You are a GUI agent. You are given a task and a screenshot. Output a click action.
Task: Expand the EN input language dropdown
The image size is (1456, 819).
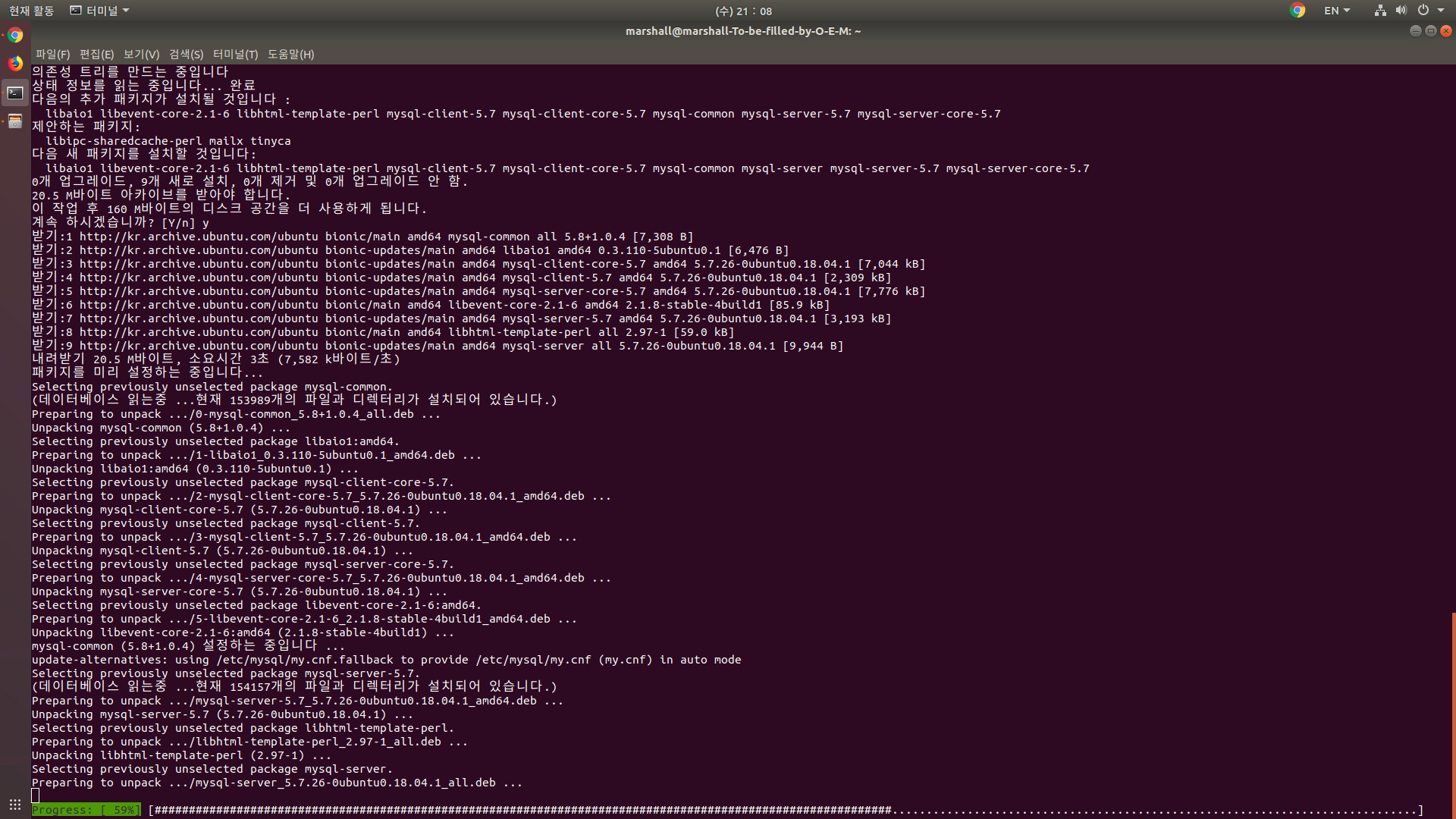1336,11
